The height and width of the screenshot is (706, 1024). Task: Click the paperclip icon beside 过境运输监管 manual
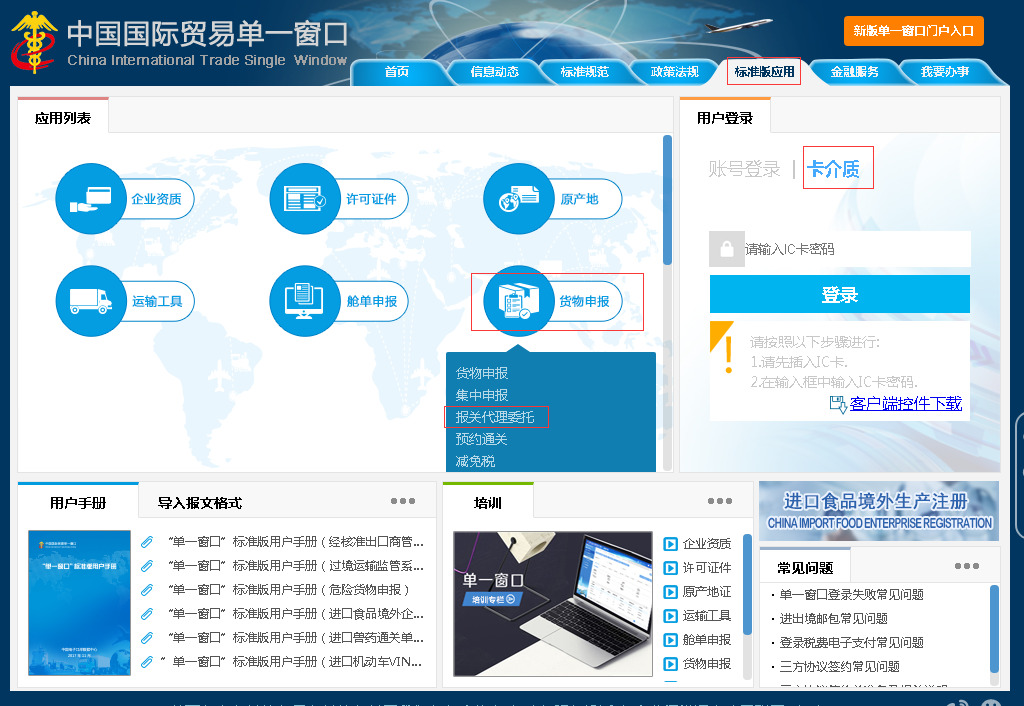tap(148, 566)
